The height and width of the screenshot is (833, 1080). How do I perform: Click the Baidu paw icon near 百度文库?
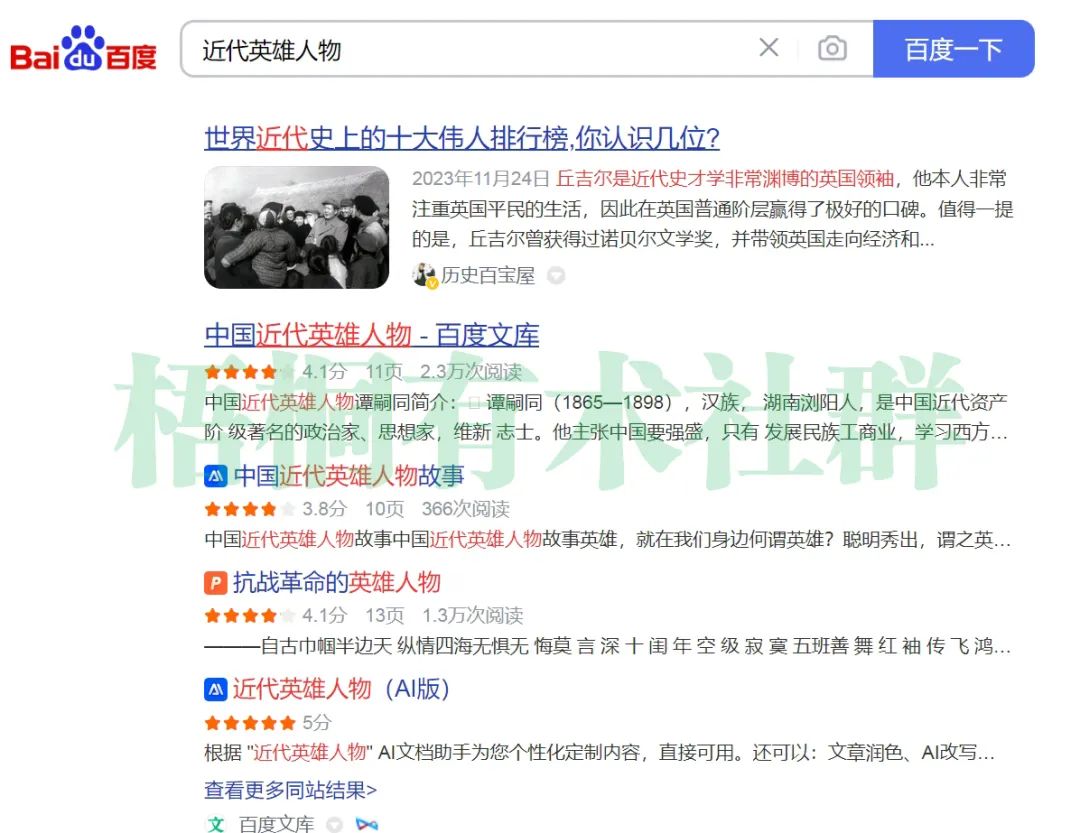click(365, 825)
